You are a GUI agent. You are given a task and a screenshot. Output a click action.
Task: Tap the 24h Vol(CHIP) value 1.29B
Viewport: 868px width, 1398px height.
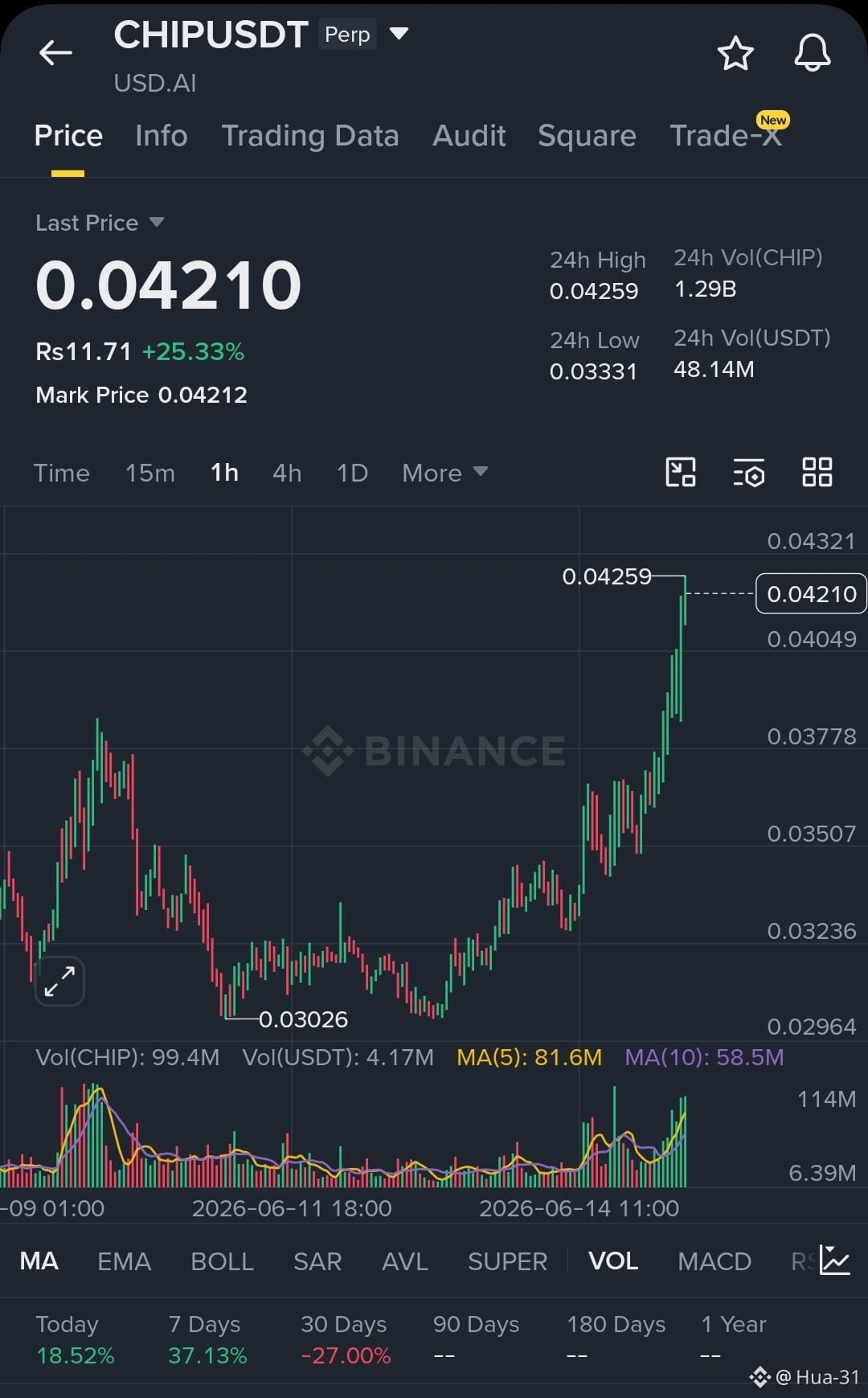click(705, 289)
